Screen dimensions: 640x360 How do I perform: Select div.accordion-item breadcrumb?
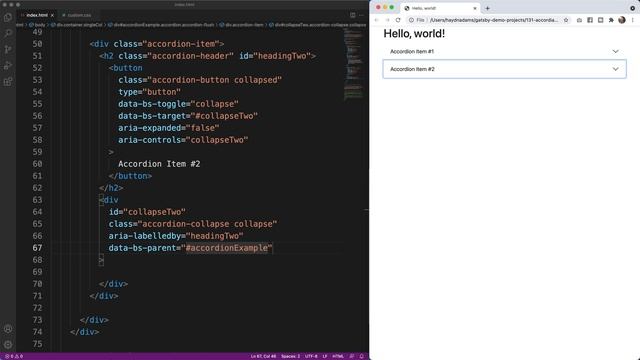pyautogui.click(x=242, y=25)
